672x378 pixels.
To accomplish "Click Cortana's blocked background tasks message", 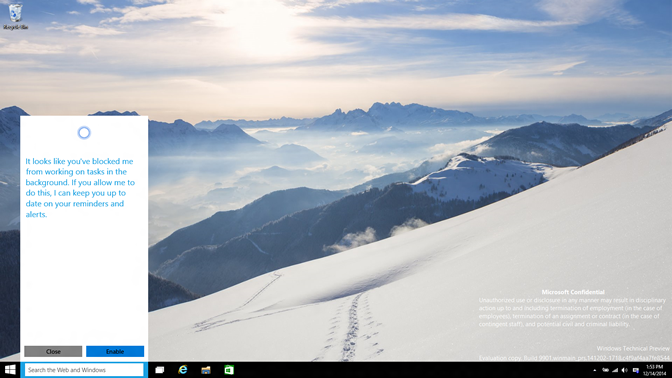I will [80, 188].
